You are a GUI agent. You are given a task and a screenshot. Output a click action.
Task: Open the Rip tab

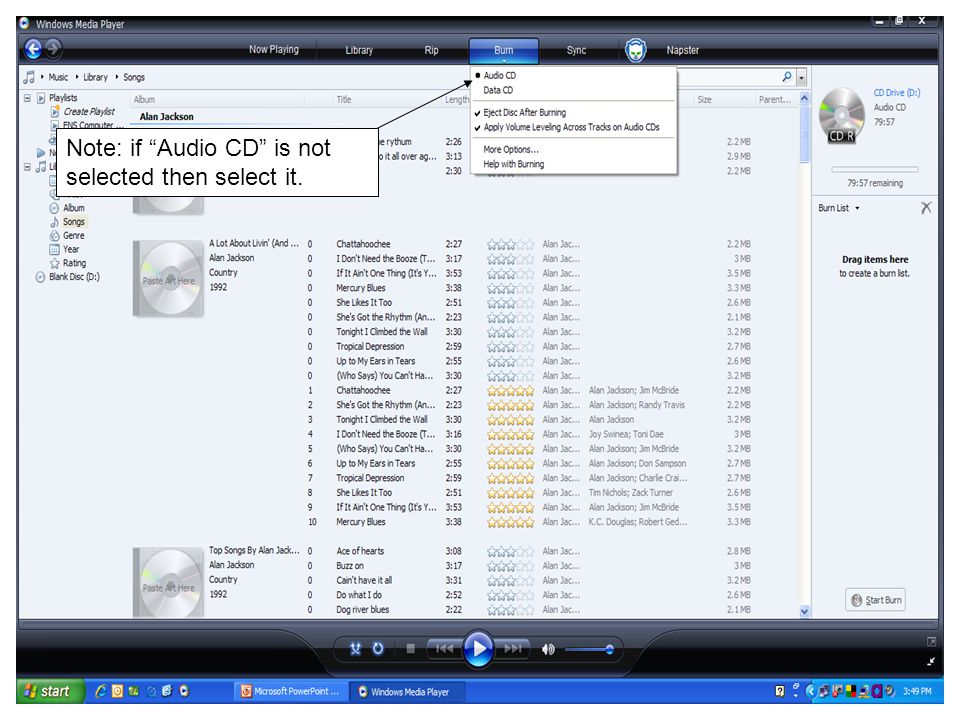coord(431,50)
